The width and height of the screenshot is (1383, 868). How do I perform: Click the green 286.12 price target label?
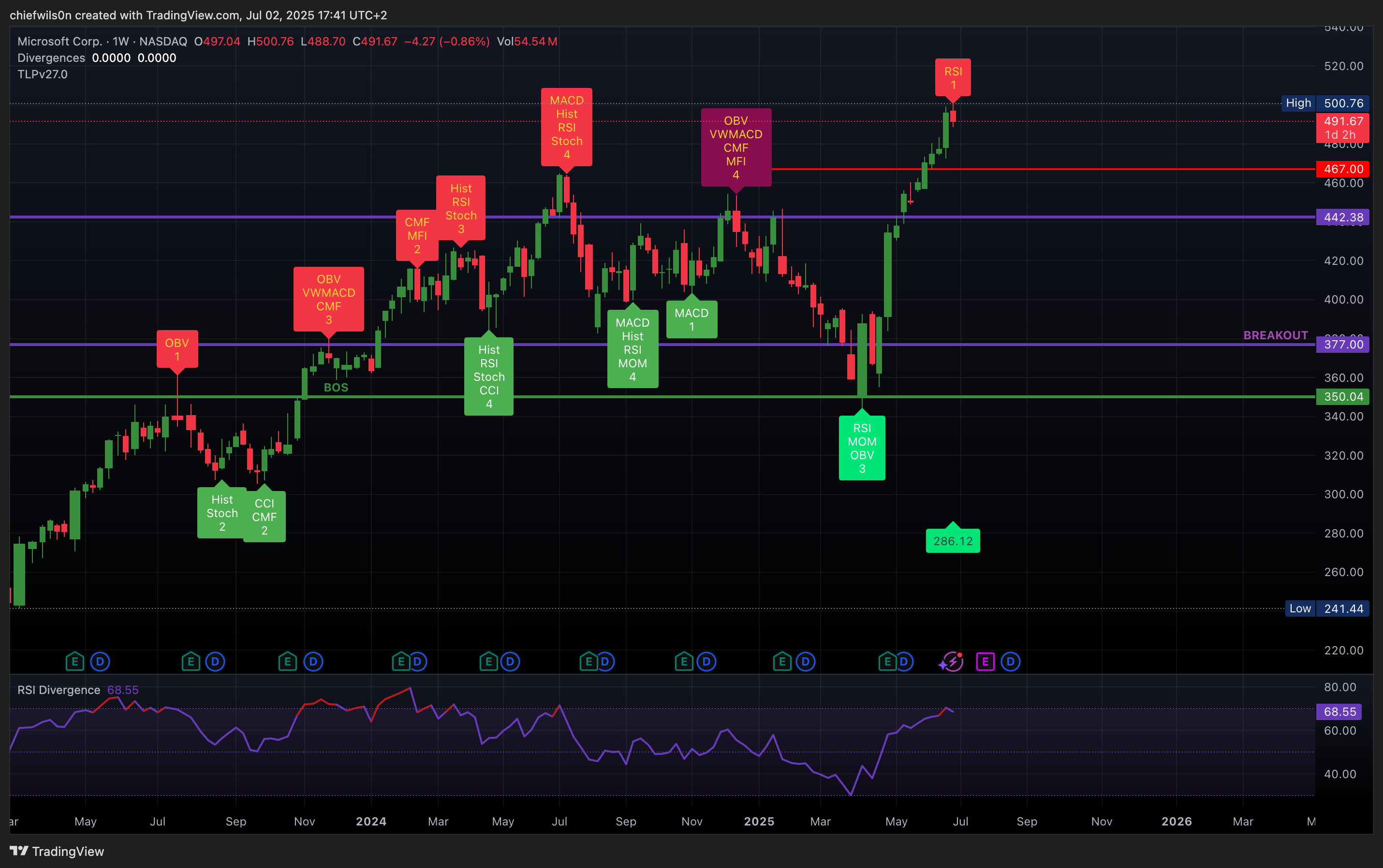click(x=953, y=541)
